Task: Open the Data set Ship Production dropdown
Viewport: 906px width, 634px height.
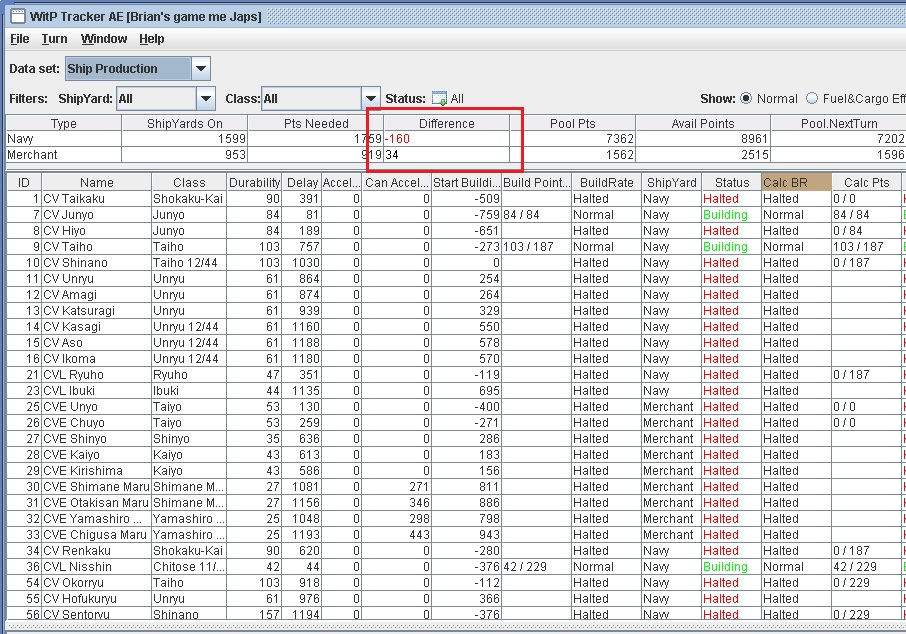Action: pos(200,68)
